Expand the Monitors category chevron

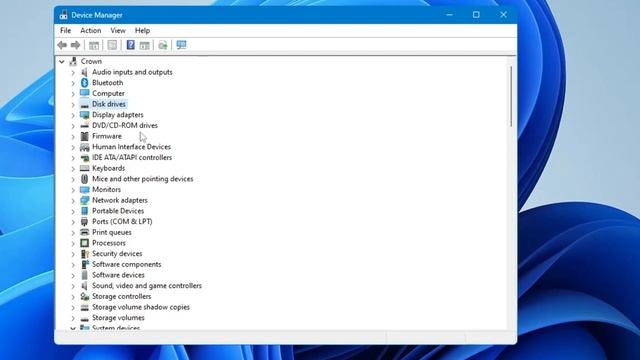tap(73, 190)
